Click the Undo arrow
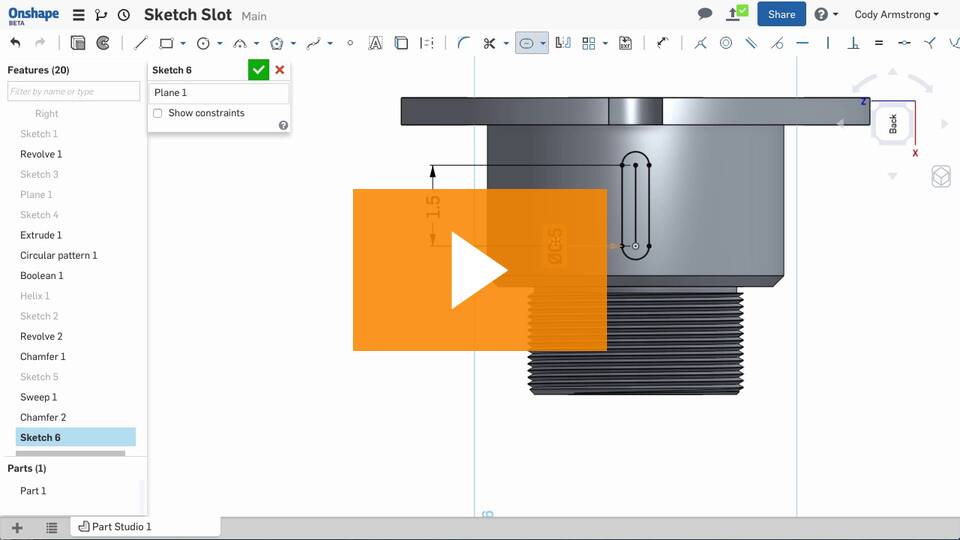 pos(15,43)
